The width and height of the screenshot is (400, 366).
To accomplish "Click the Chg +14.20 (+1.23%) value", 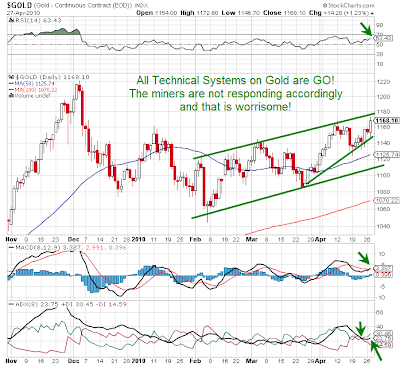I will (339, 13).
